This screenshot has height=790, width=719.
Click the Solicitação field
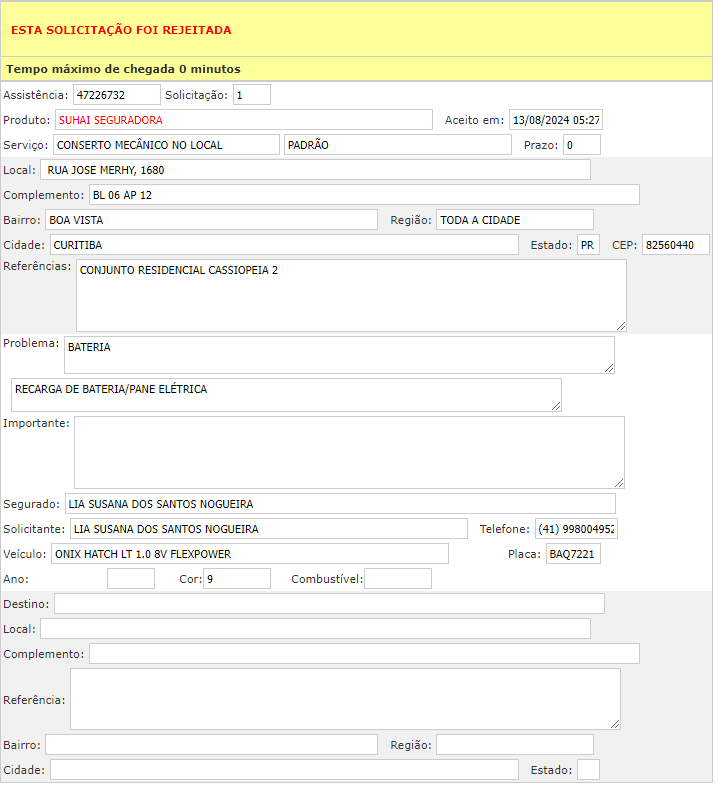(x=252, y=95)
